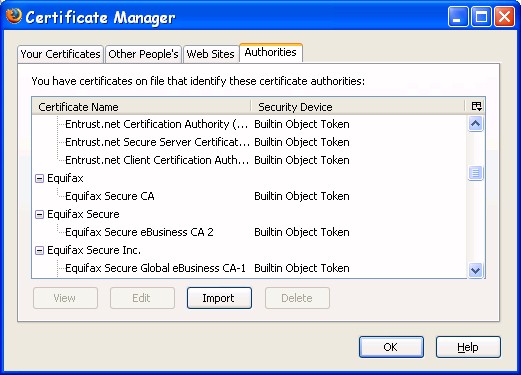
Task: Click the greyed-out Delete button
Action: pos(297,298)
